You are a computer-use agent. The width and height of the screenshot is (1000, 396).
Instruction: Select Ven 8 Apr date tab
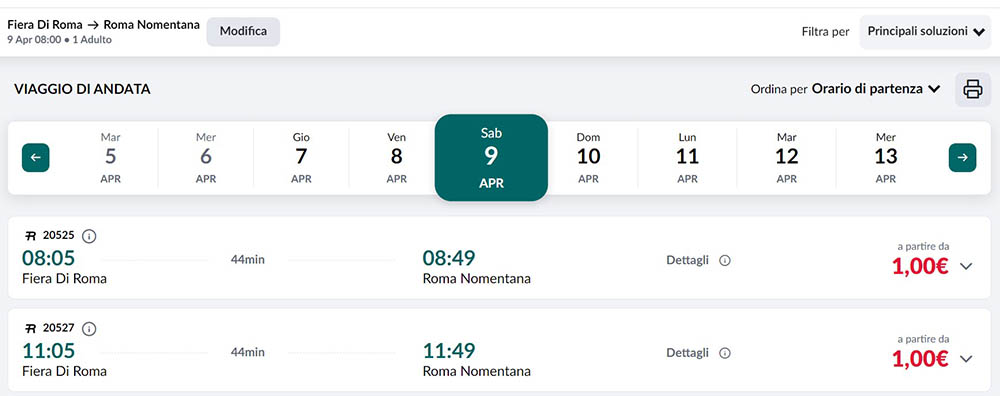[397, 158]
